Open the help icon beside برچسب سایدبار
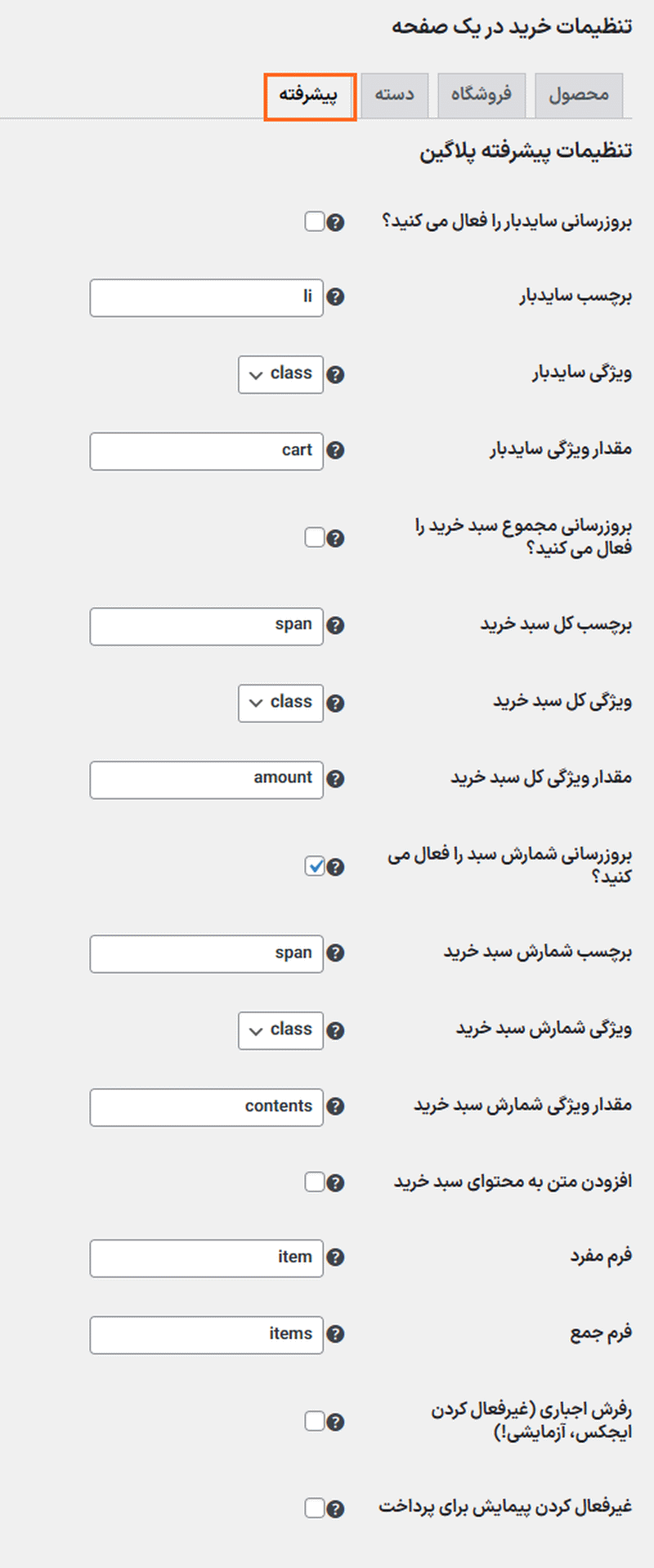The height and width of the screenshot is (1568, 654). point(336,297)
